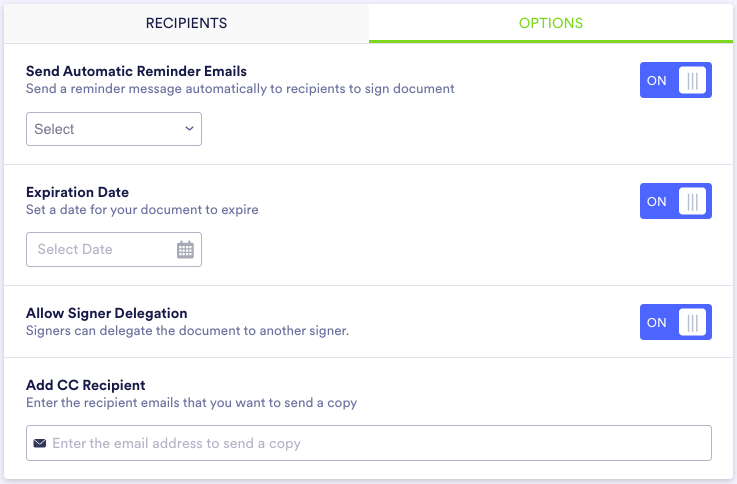Click the chevron arrow in Select dropdown
737x484 pixels.
[189, 129]
